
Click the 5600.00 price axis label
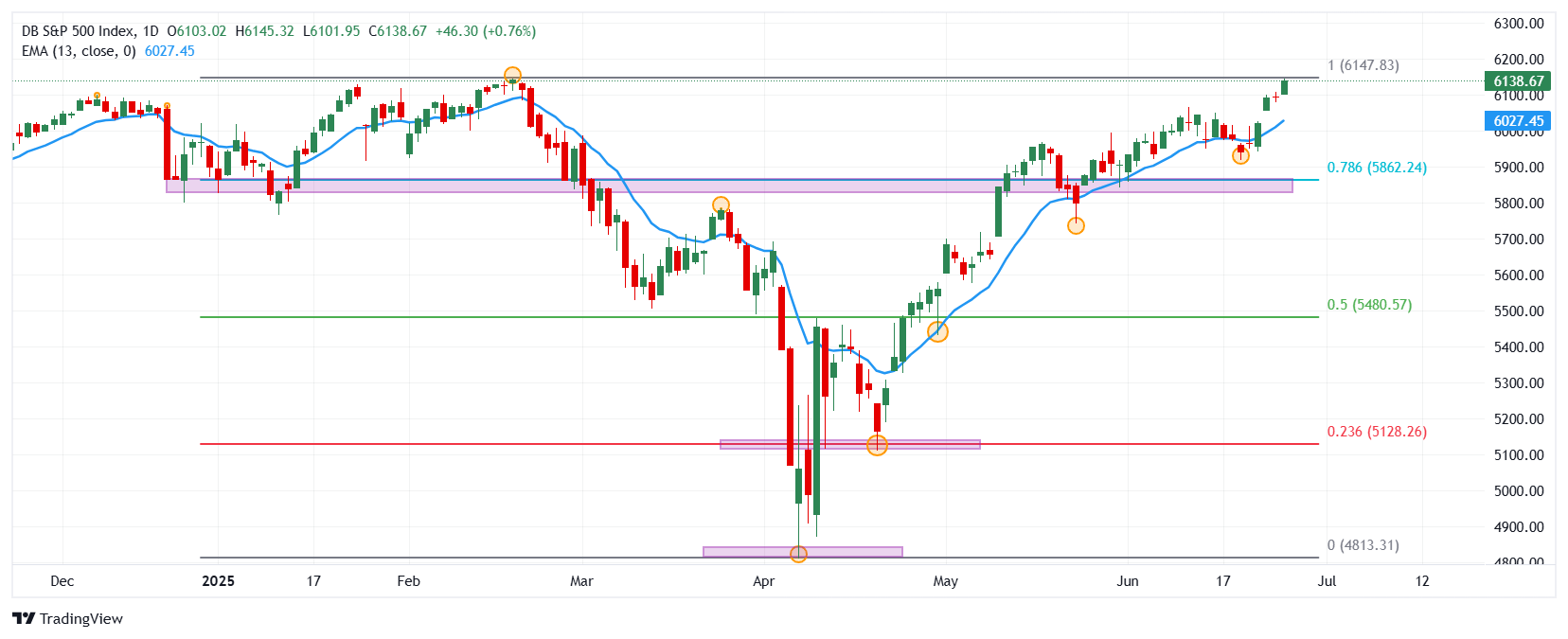(x=1519, y=275)
